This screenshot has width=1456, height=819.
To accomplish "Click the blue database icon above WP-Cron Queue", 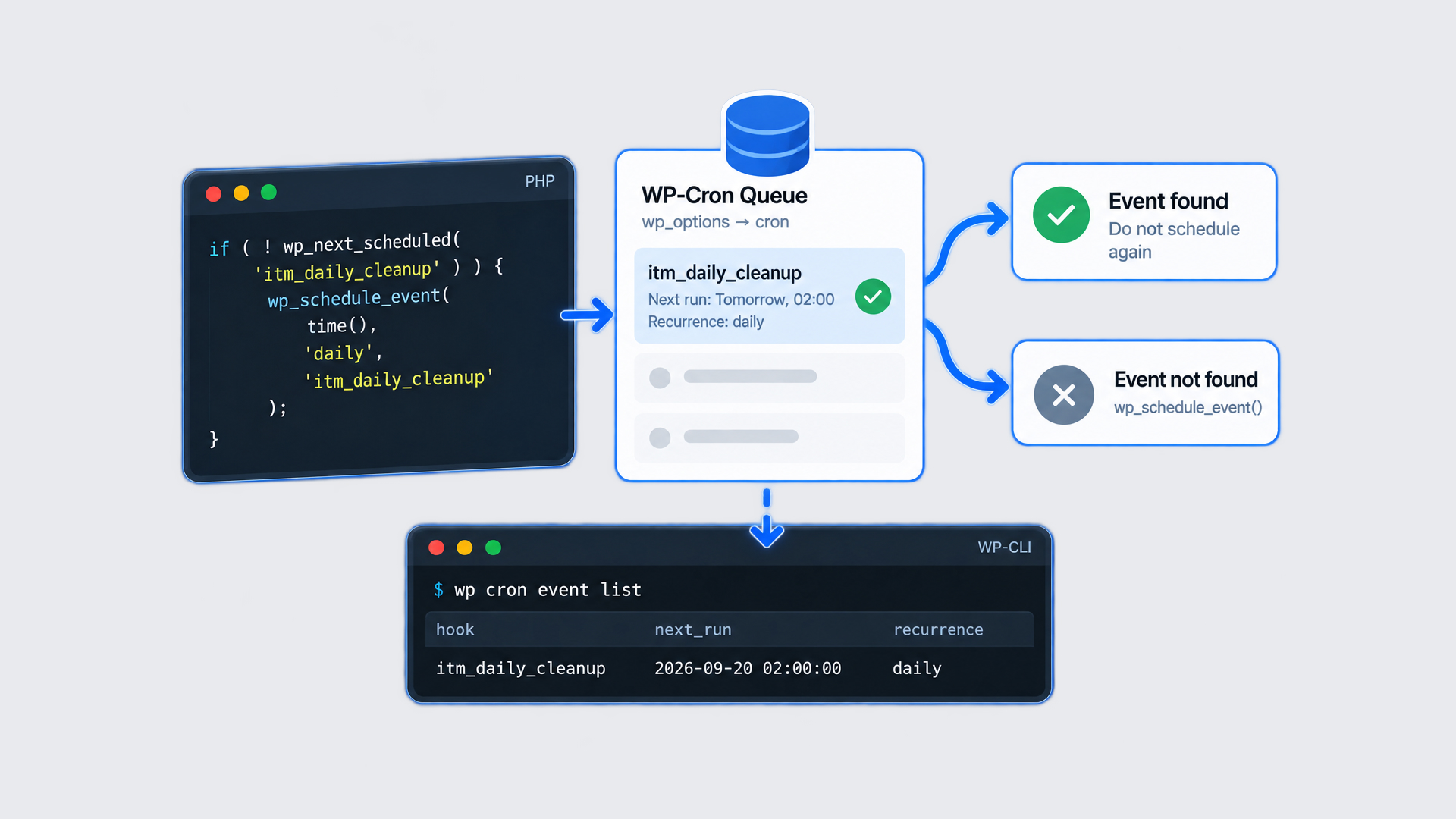I will click(x=767, y=135).
